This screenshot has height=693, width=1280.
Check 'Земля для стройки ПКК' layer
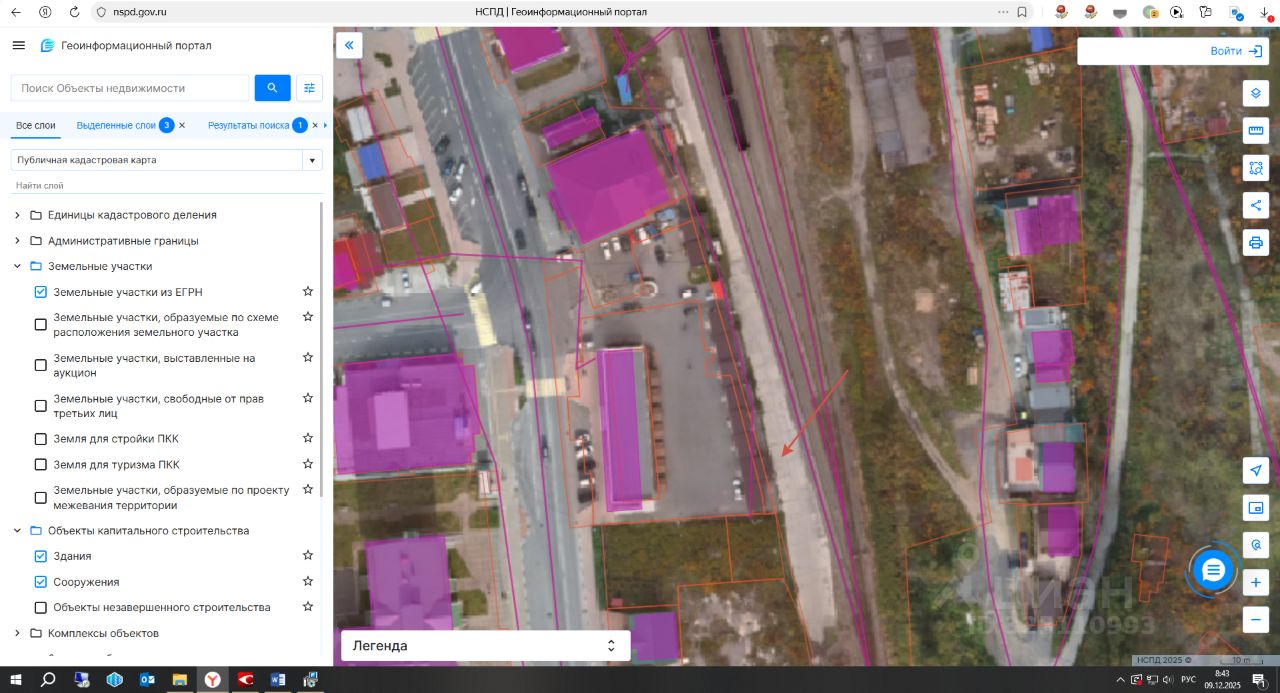click(41, 439)
